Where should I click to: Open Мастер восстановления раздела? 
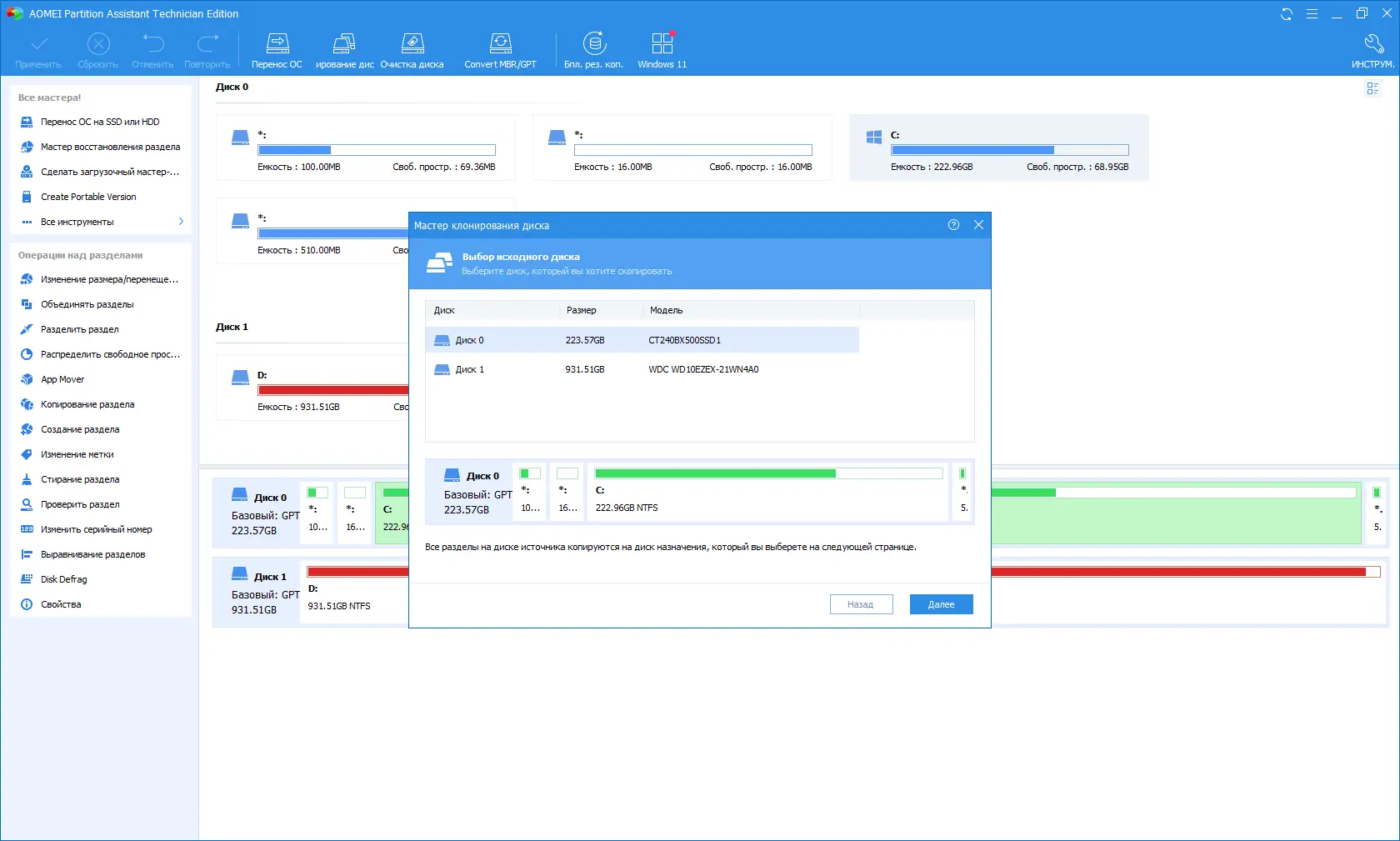click(100, 147)
